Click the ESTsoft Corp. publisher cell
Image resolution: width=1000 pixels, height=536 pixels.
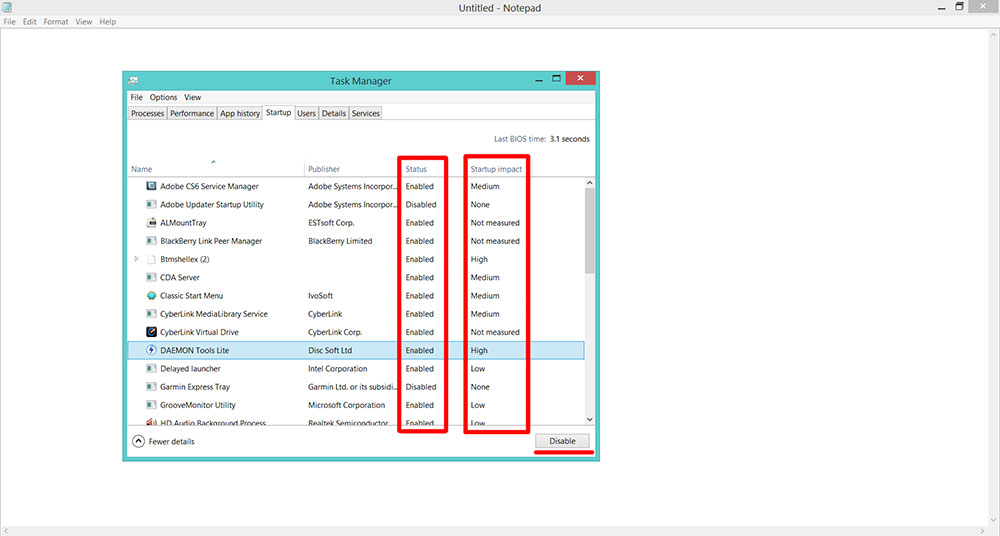pos(331,223)
